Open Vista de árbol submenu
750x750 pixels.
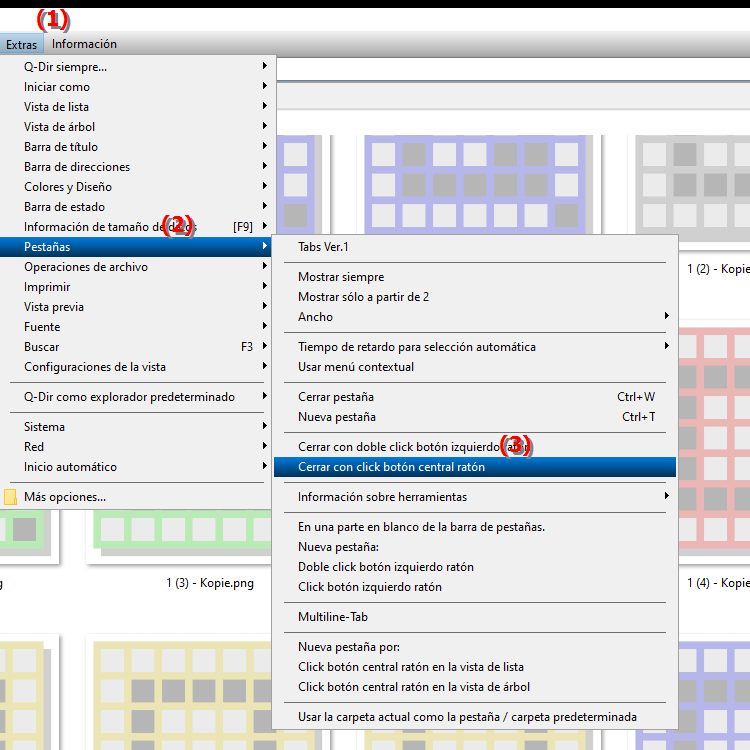(x=136, y=127)
